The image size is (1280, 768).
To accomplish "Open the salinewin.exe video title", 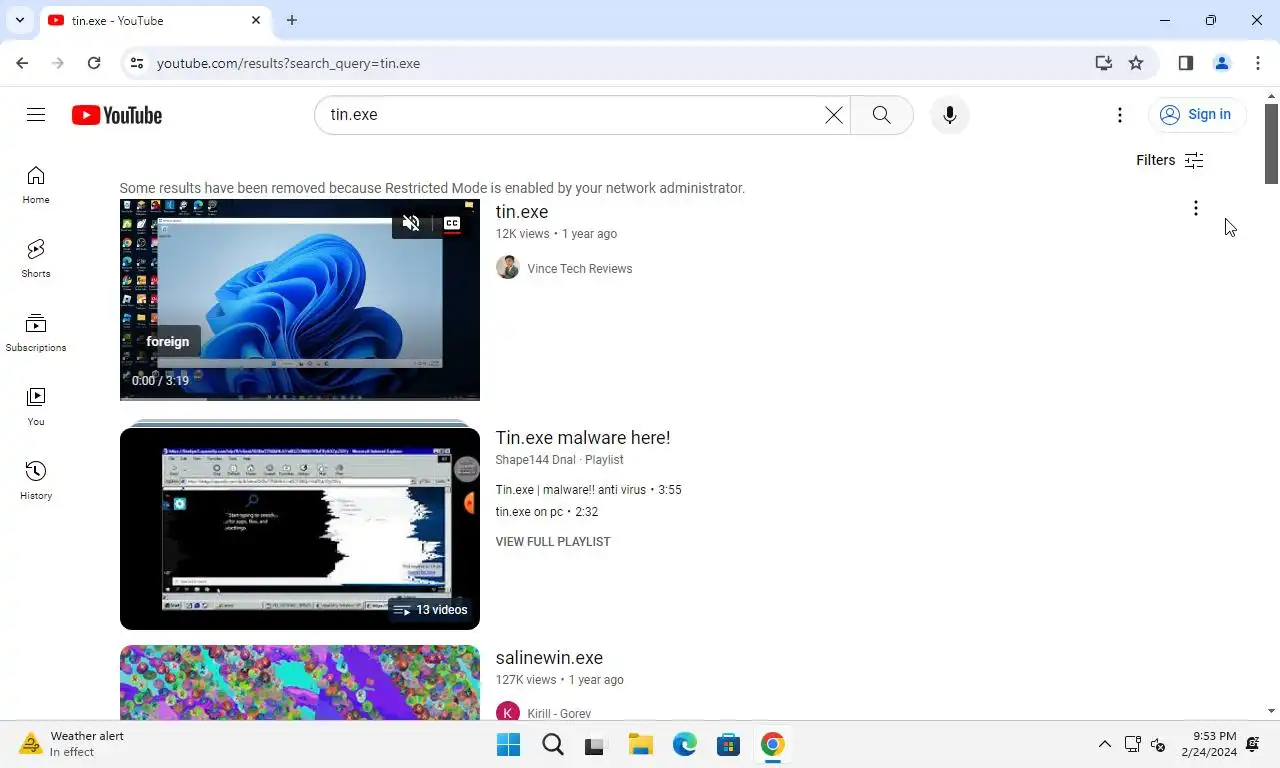I will click(x=549, y=658).
